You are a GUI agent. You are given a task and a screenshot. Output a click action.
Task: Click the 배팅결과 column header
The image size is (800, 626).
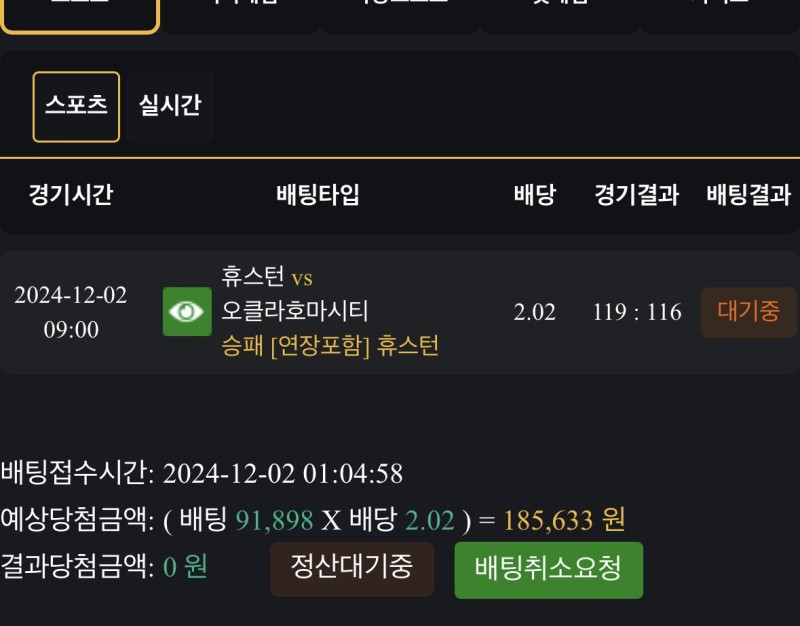pyautogui.click(x=748, y=195)
